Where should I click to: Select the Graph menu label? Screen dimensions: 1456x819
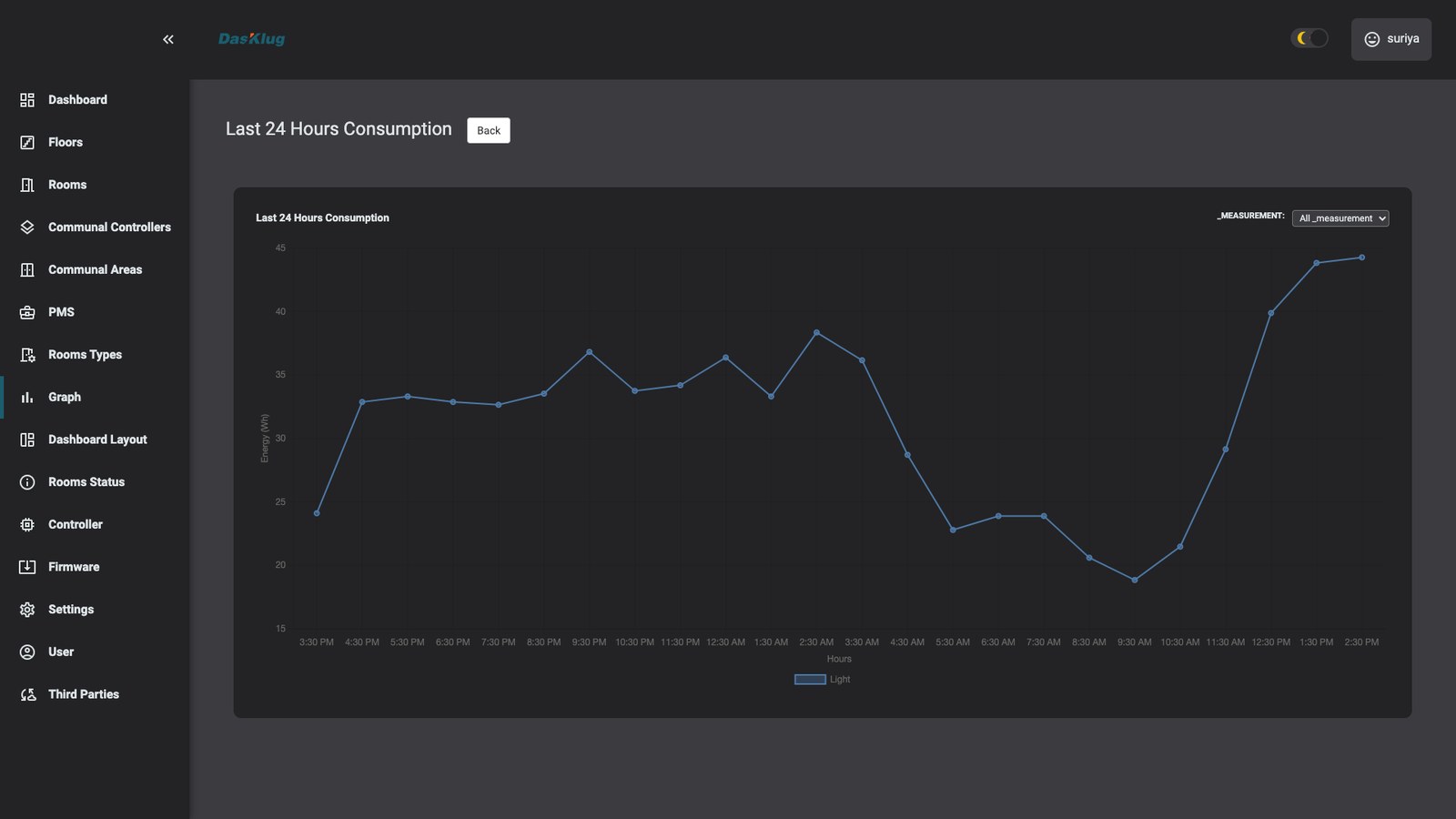point(65,397)
